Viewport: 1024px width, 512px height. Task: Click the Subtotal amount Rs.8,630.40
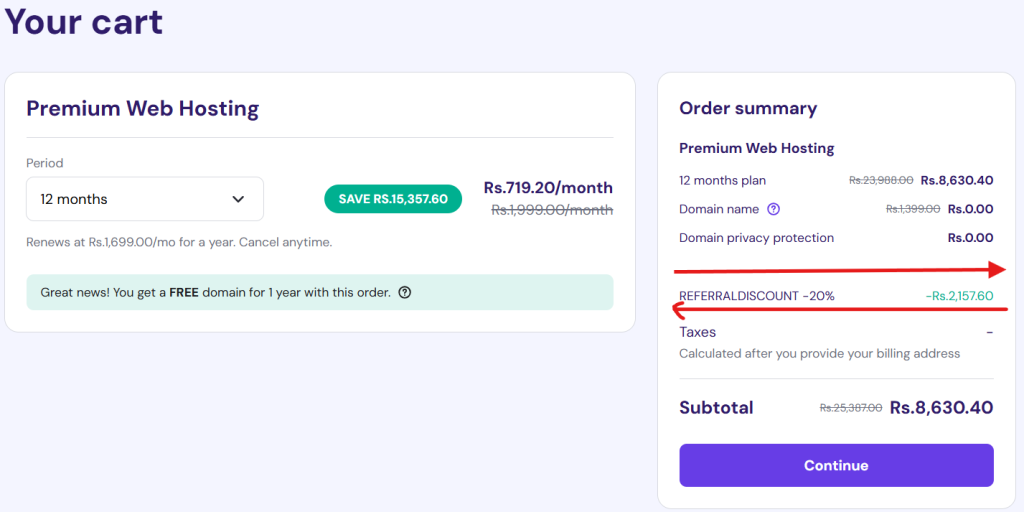tap(942, 408)
